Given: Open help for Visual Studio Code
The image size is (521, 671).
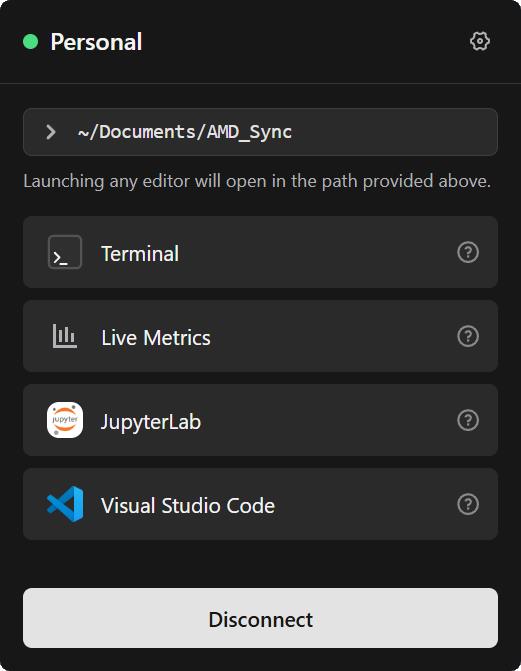Looking at the screenshot, I should click(x=468, y=504).
